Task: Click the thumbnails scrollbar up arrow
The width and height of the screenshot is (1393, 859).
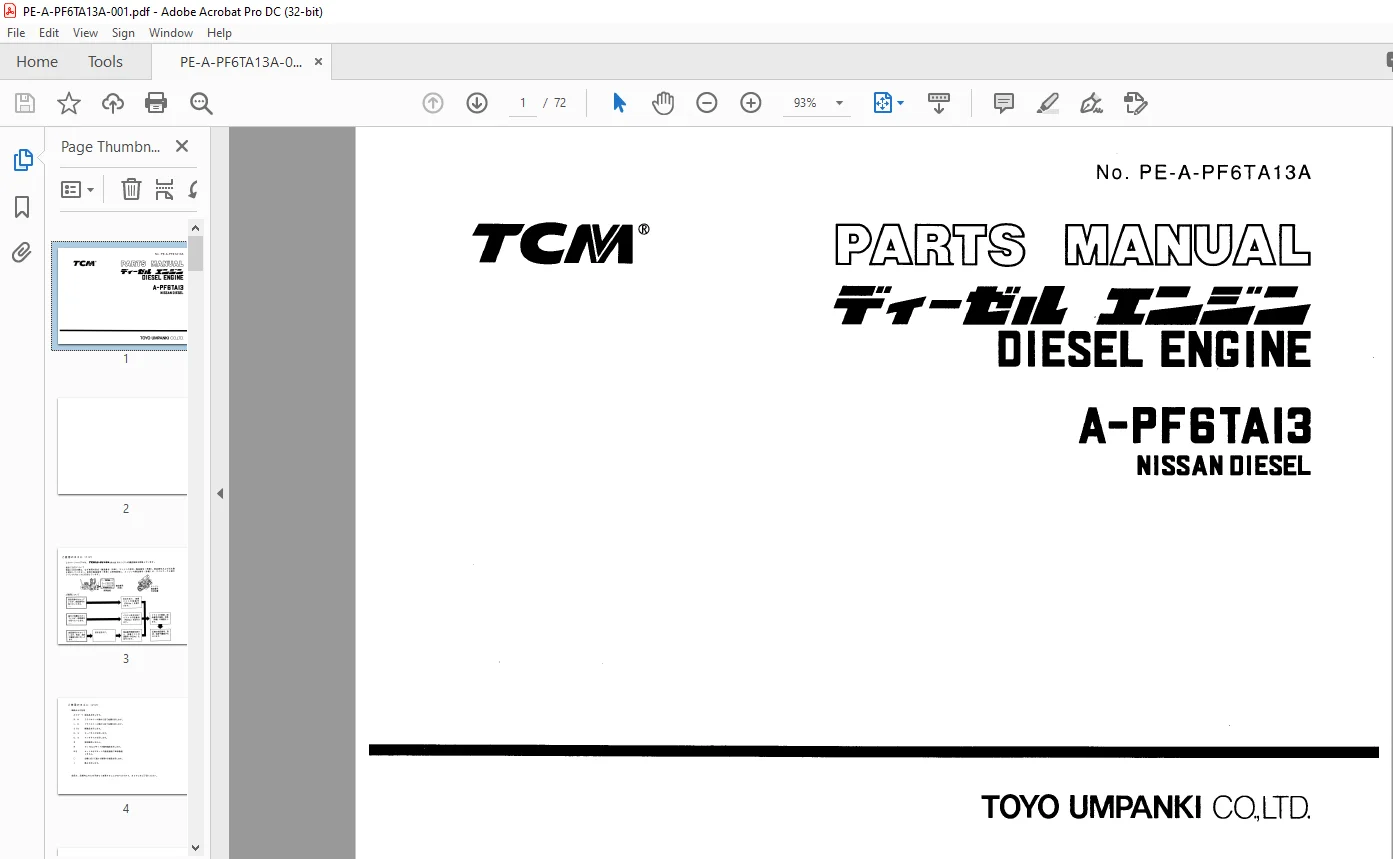Action: (x=197, y=228)
